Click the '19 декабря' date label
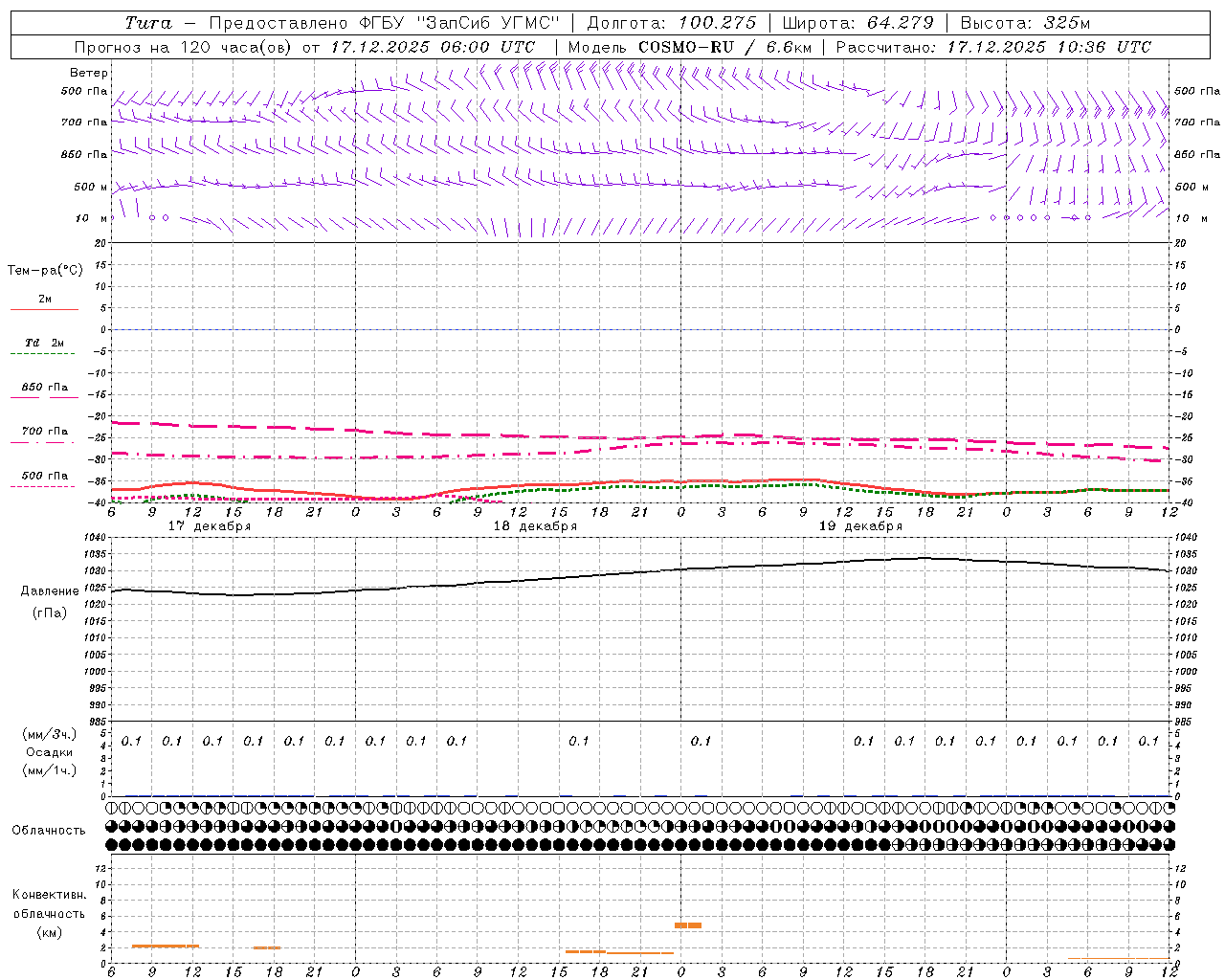 860,526
